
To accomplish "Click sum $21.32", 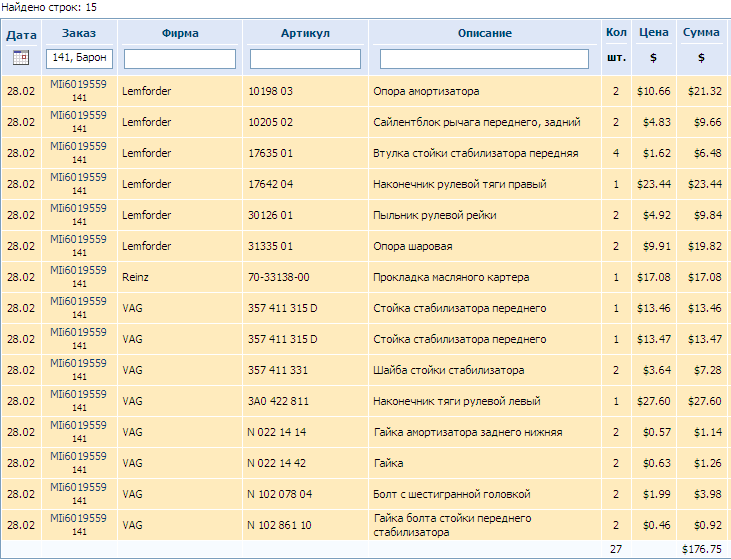I will [704, 91].
